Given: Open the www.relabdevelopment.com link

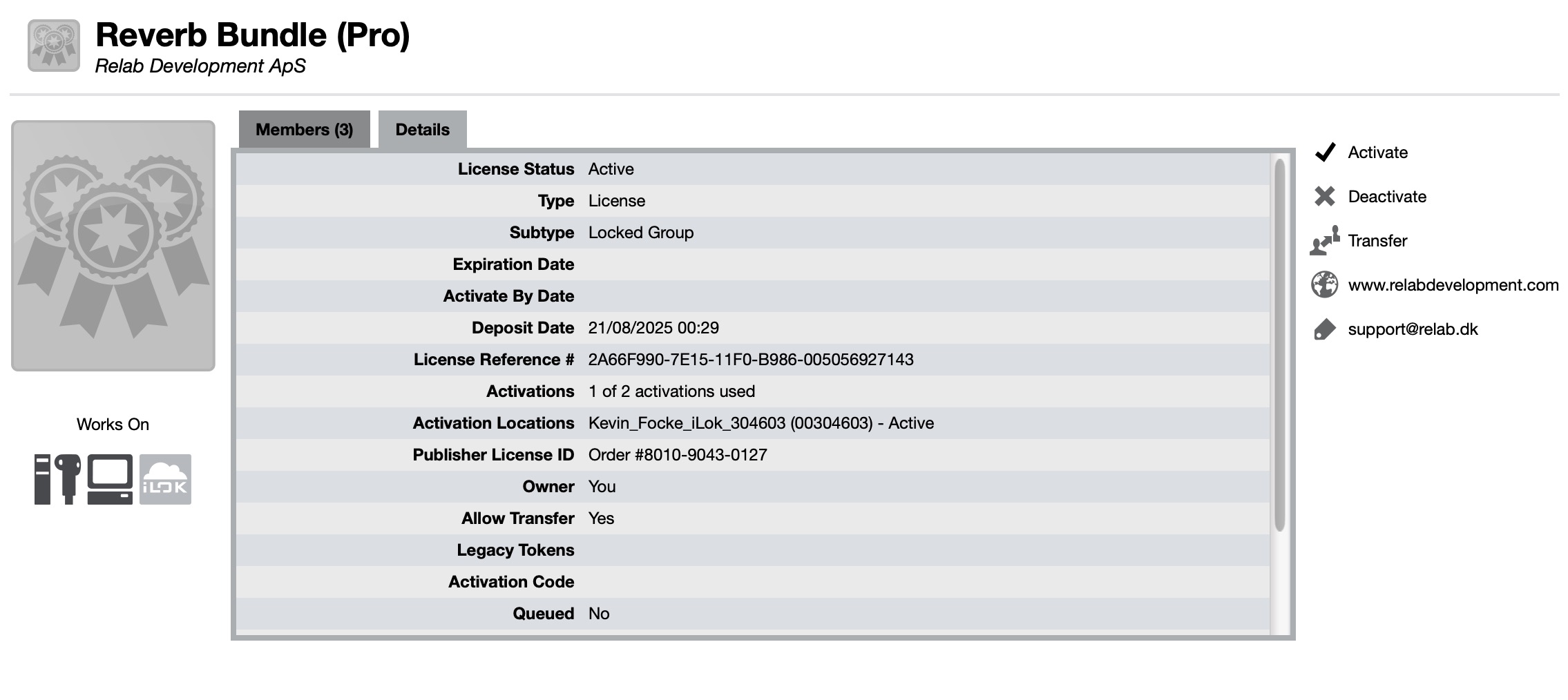Looking at the screenshot, I should coord(1453,285).
